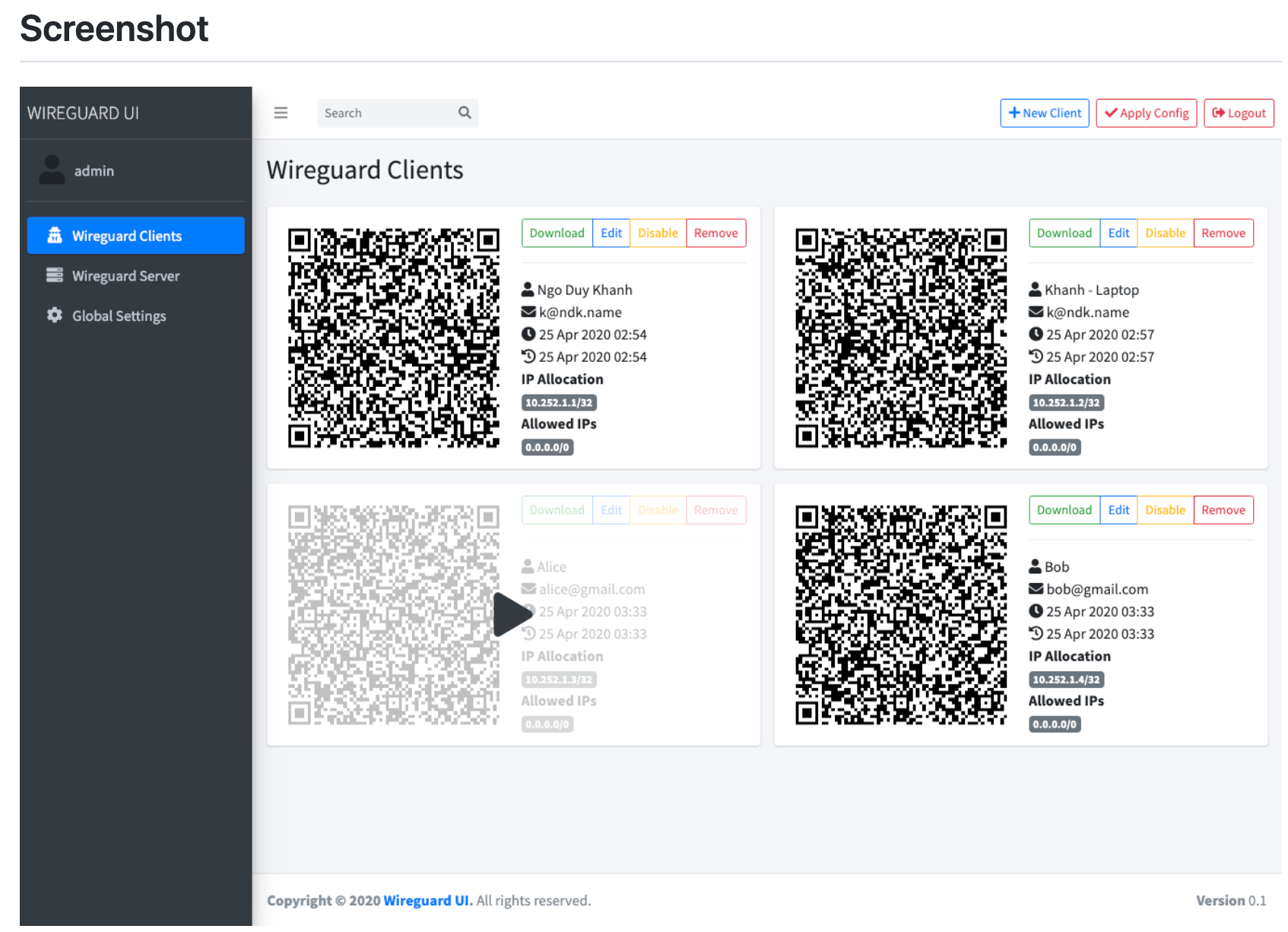
Task: Edit the Khanh - Laptop client
Action: (x=1118, y=233)
